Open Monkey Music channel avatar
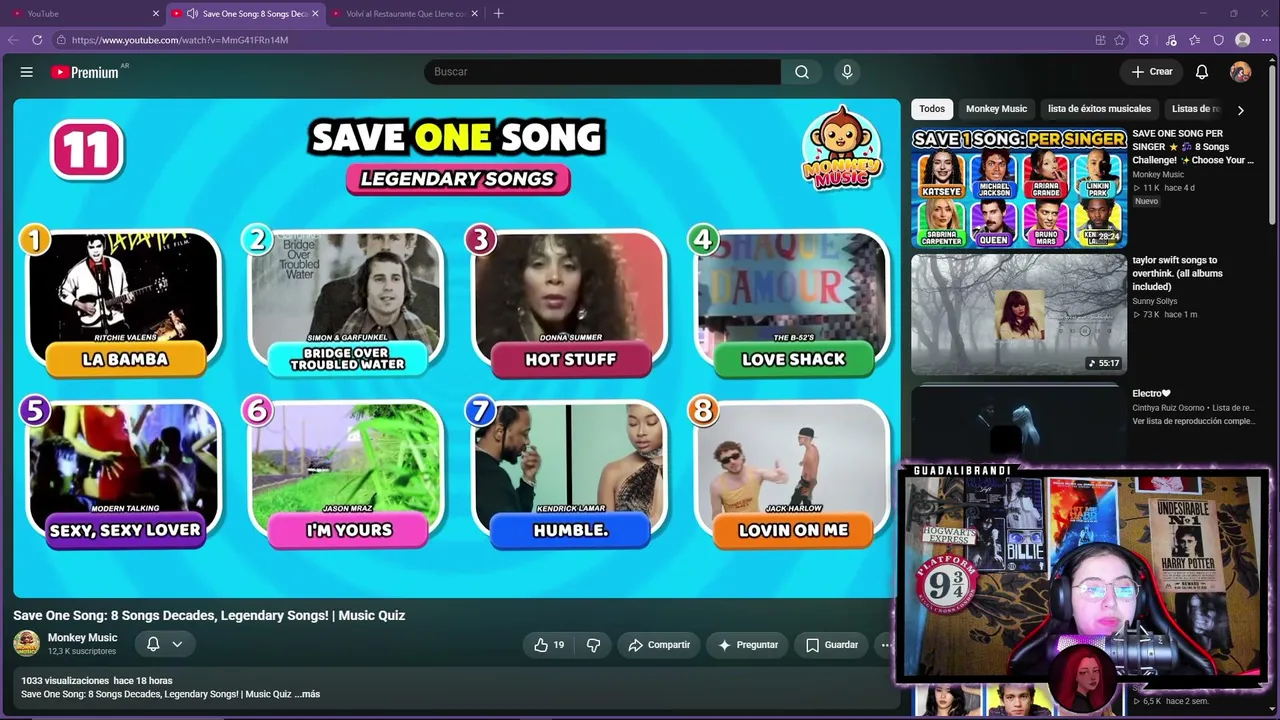1280x720 pixels. (x=27, y=644)
